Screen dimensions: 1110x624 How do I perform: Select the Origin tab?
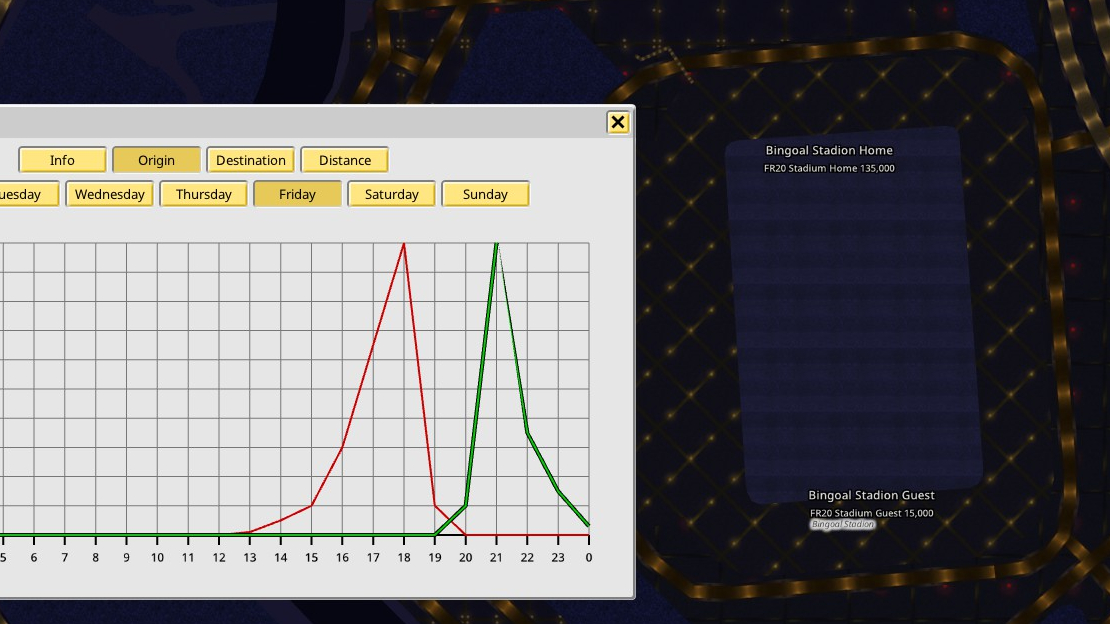tap(156, 160)
